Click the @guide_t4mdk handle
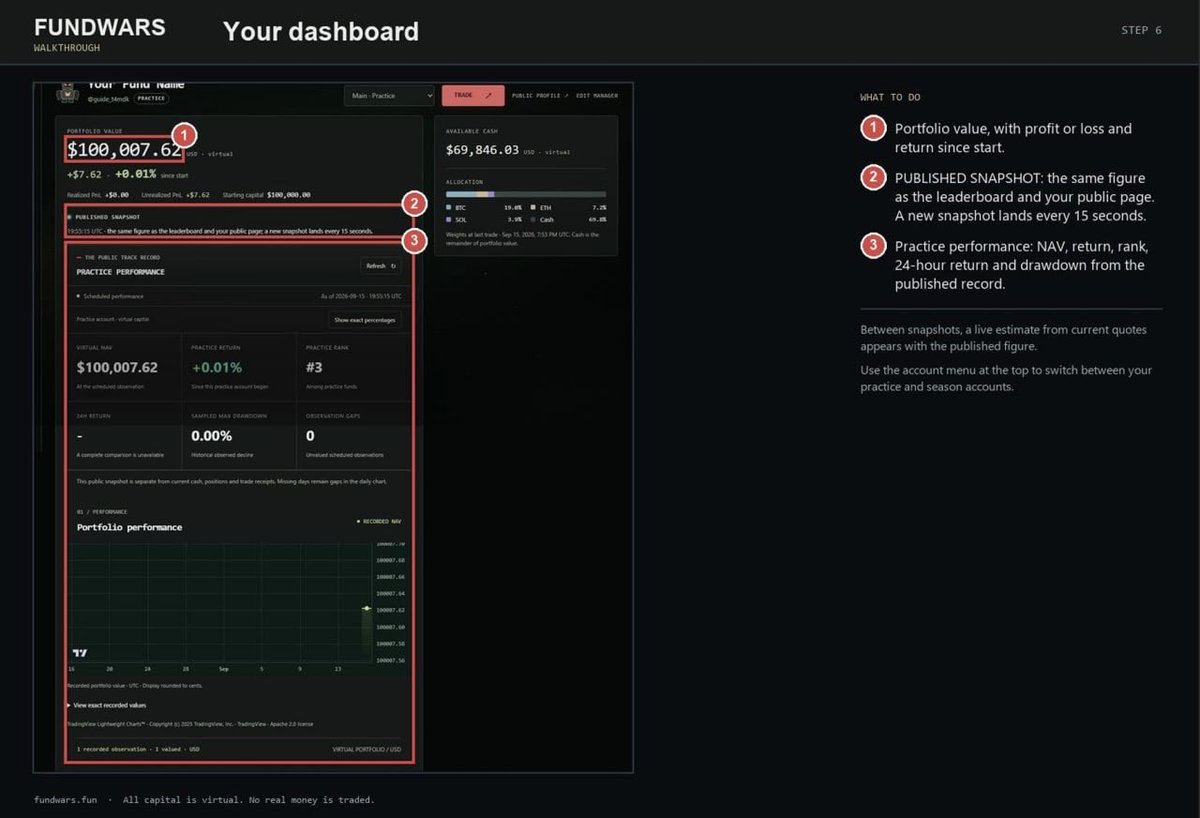This screenshot has width=1200, height=818. click(109, 99)
